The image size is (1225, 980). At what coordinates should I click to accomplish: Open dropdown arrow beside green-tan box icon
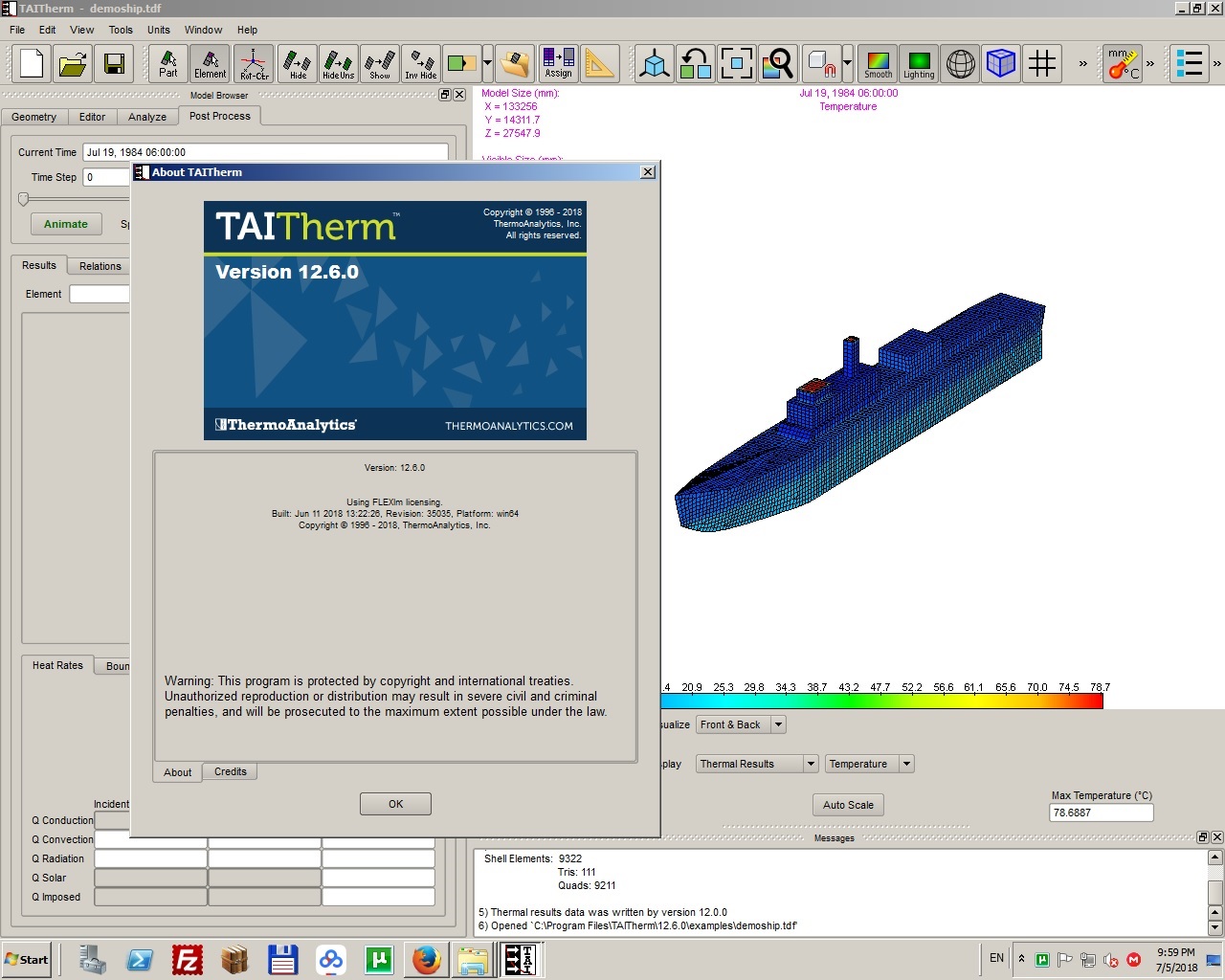[x=488, y=64]
